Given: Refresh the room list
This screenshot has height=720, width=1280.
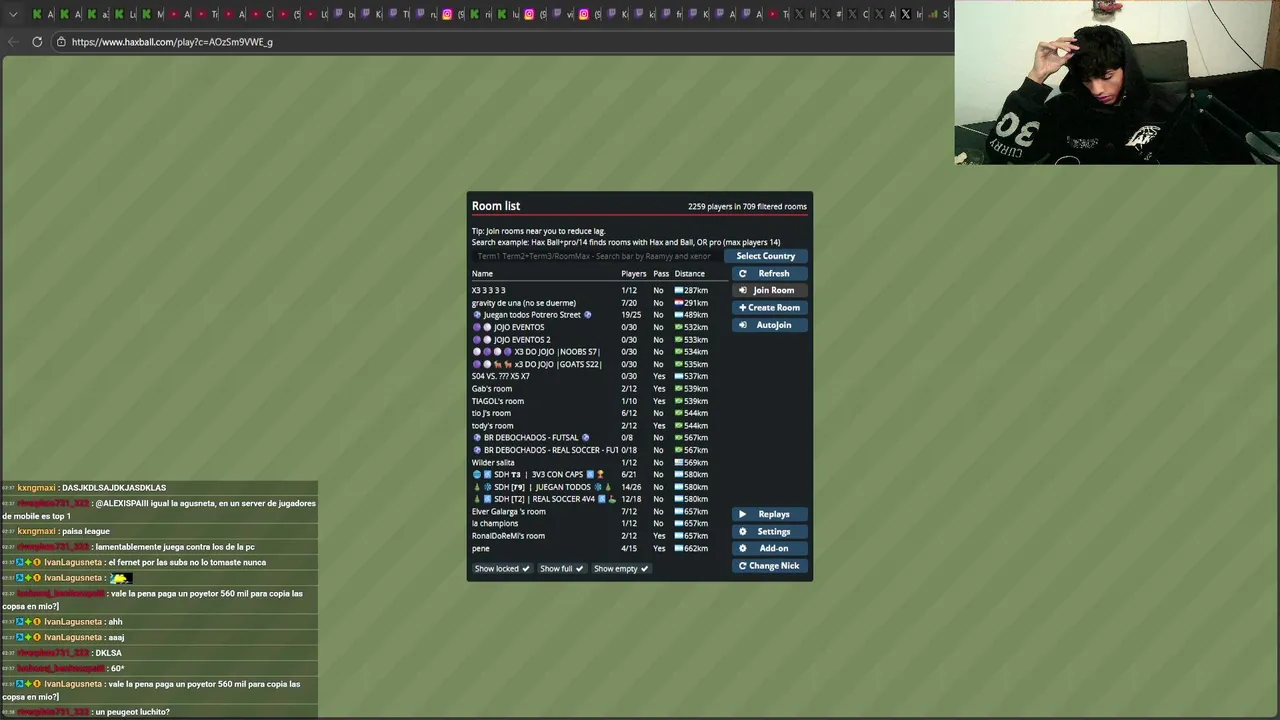Looking at the screenshot, I should point(769,274).
